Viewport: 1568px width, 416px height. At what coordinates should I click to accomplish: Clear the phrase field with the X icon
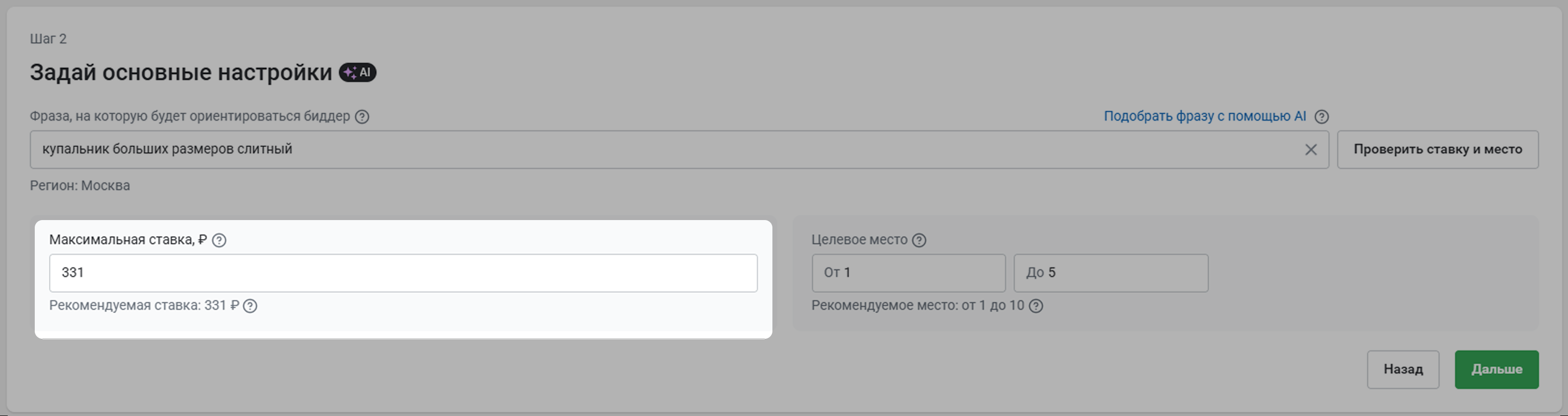(1311, 150)
